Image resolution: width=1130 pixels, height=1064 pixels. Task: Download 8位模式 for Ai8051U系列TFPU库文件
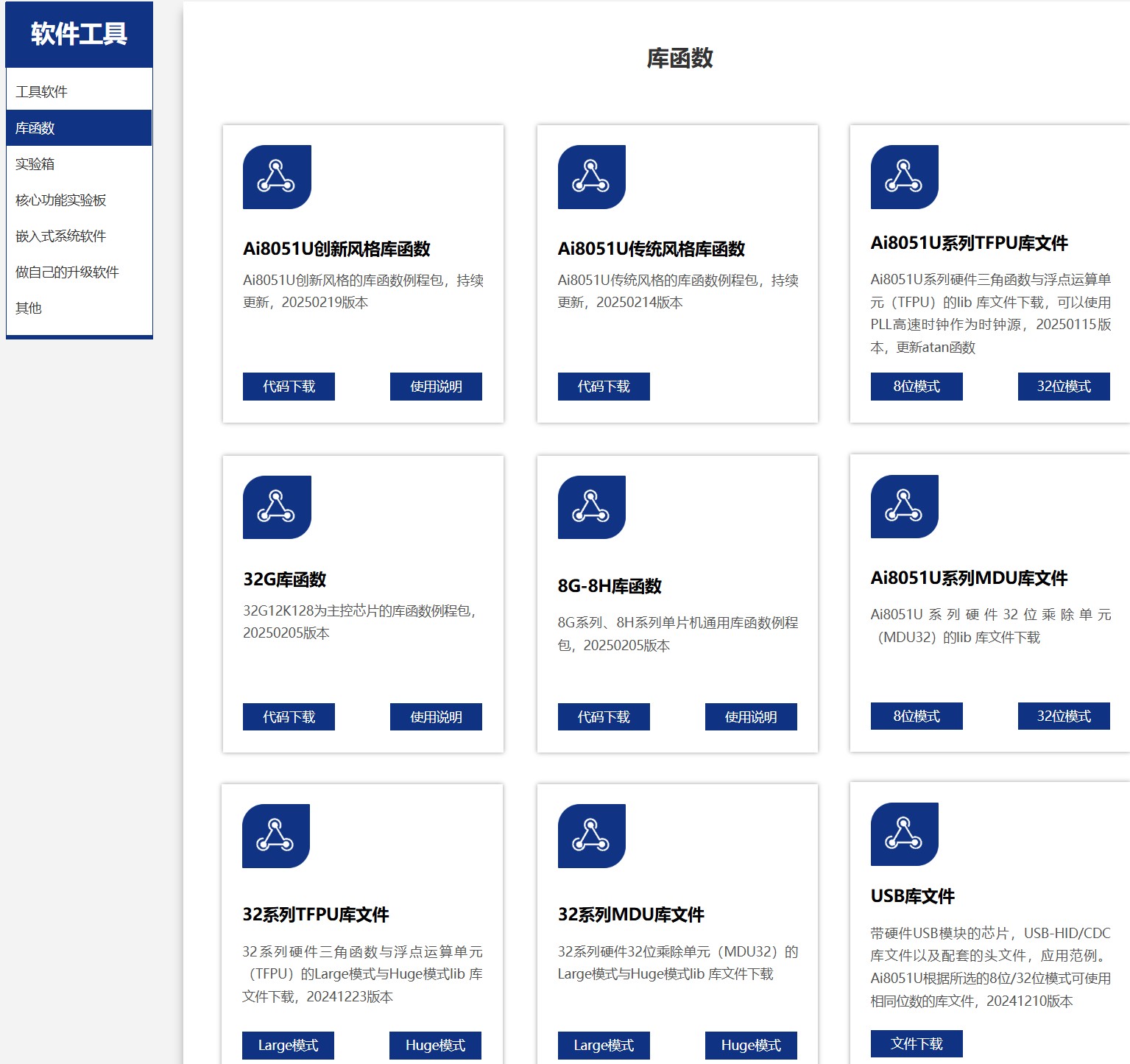click(917, 387)
